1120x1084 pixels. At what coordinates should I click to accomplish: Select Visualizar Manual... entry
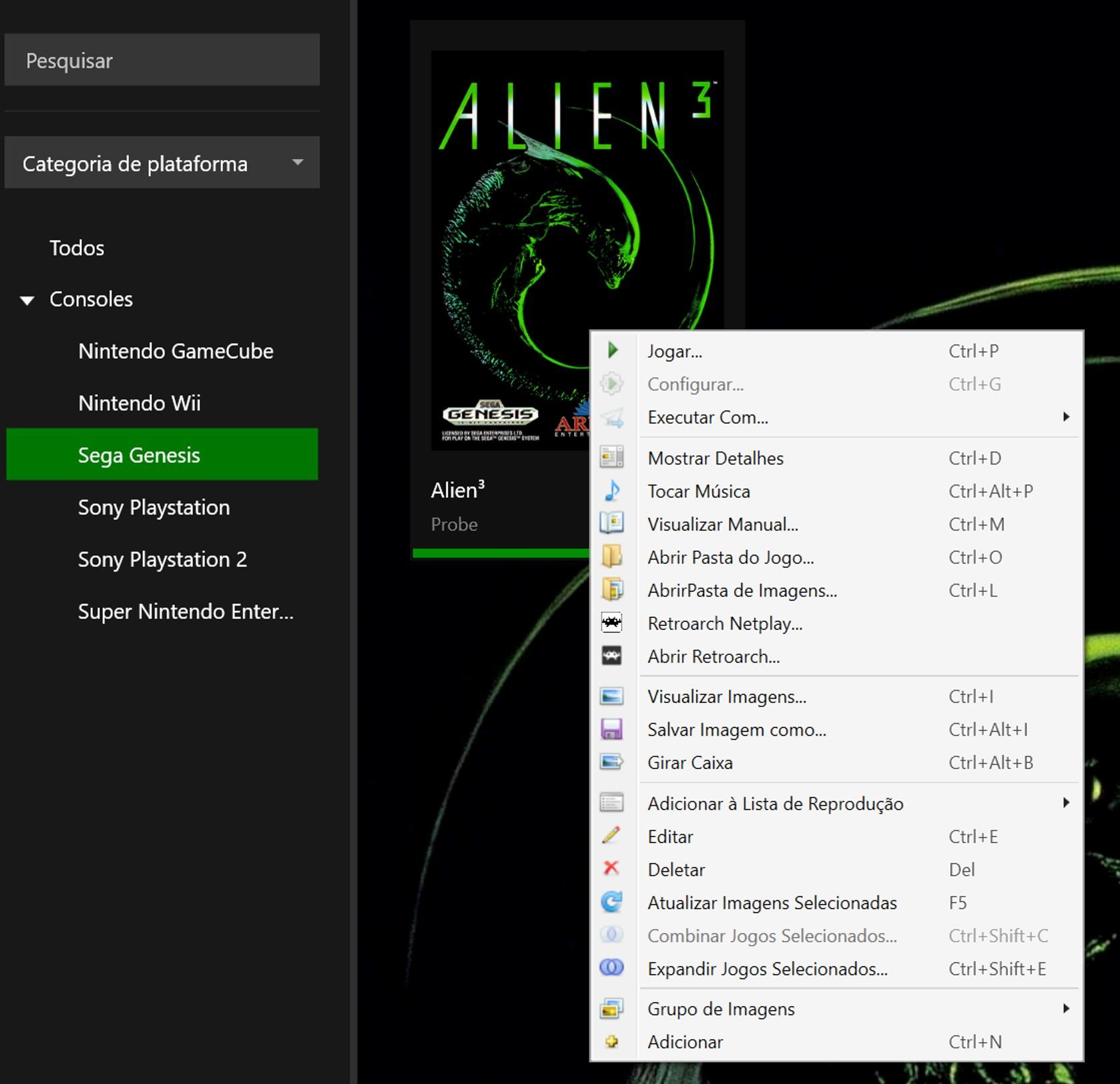pos(836,524)
